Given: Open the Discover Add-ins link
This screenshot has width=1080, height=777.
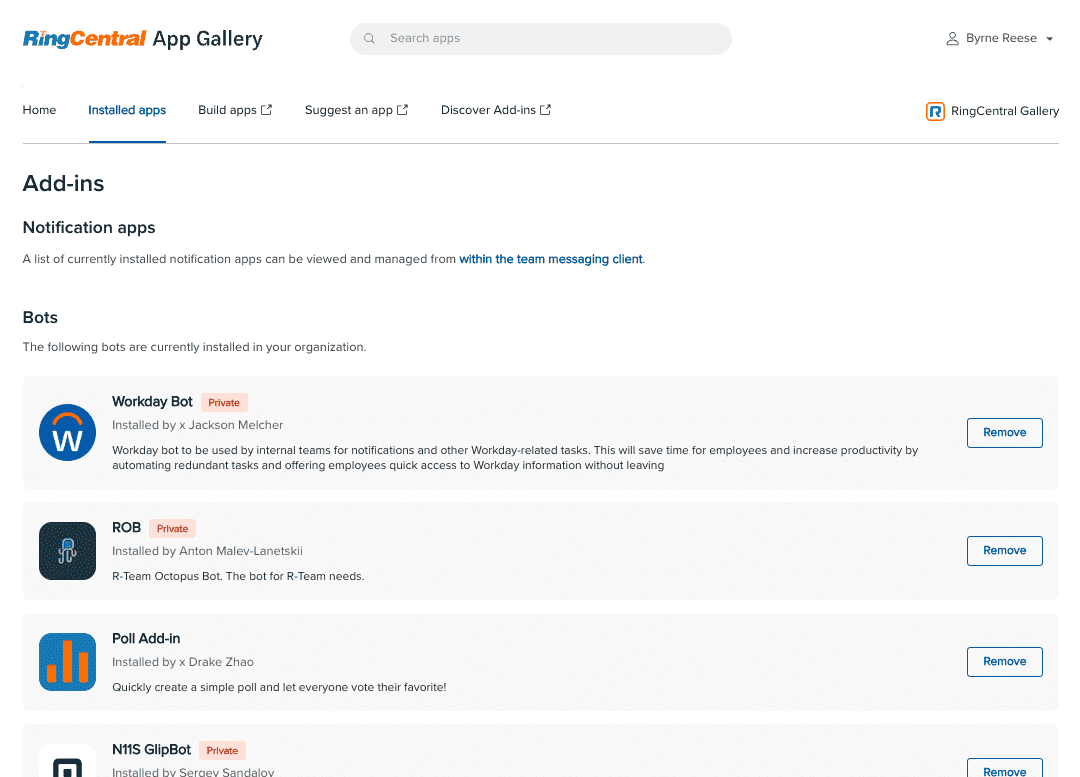Looking at the screenshot, I should 496,110.
